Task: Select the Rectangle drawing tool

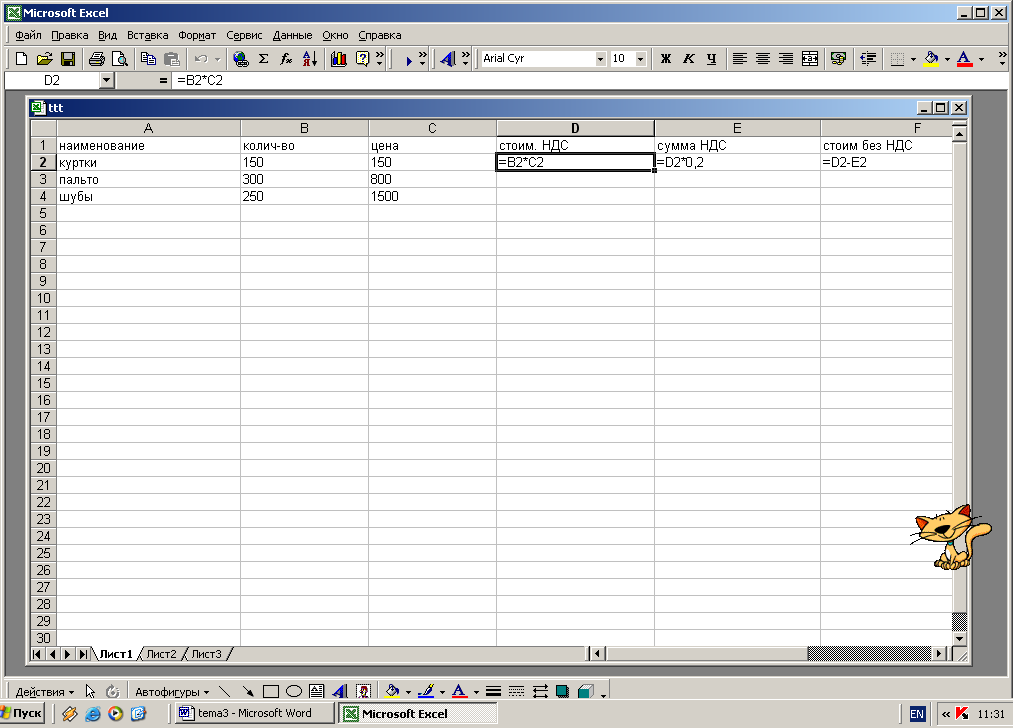Action: (x=271, y=692)
